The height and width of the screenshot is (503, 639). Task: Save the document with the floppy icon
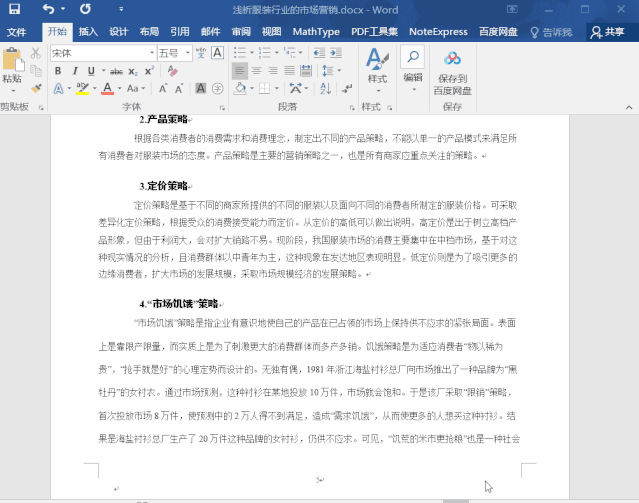(x=14, y=9)
